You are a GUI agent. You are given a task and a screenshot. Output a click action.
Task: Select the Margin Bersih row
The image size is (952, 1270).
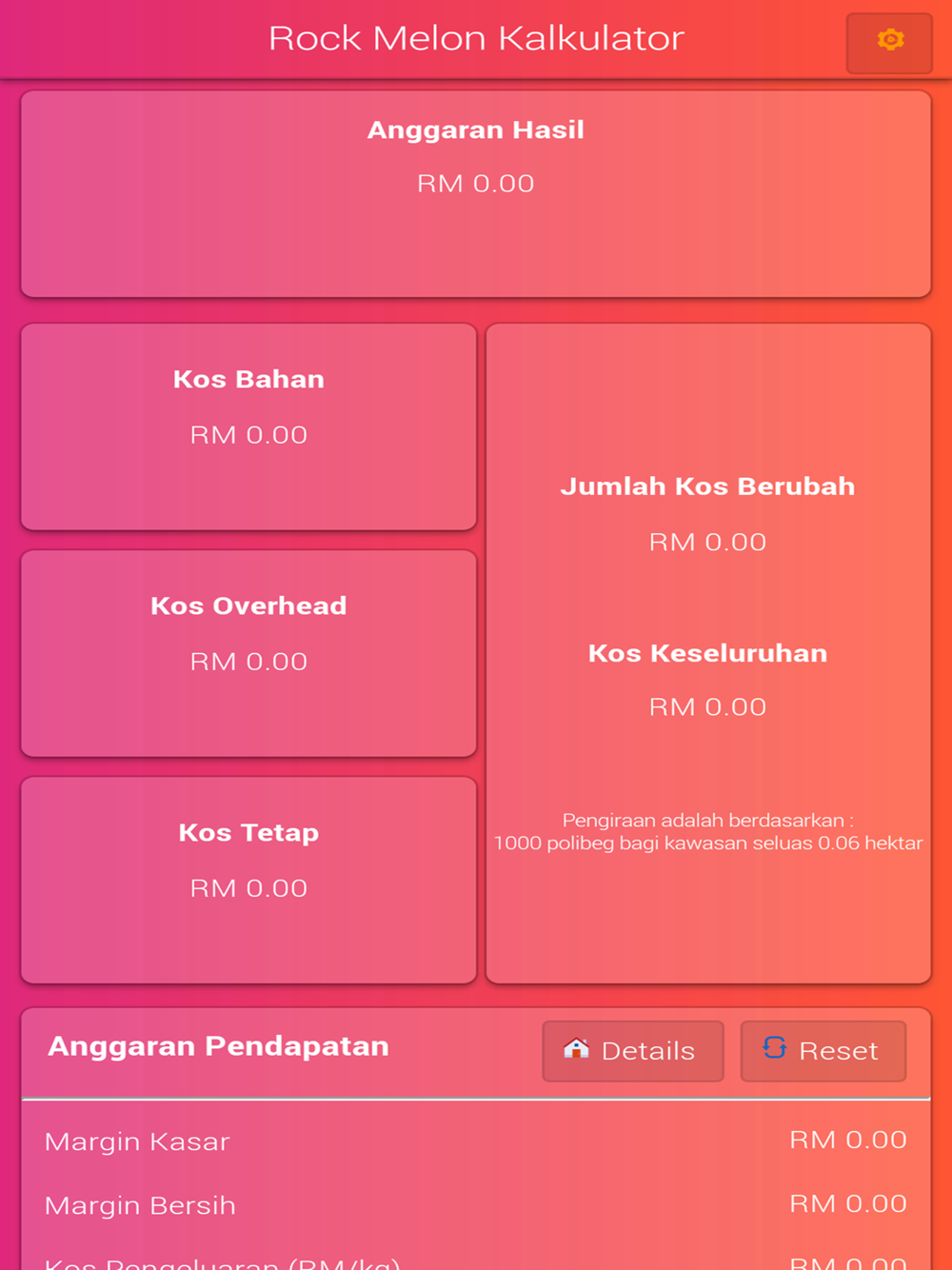coord(476,1204)
